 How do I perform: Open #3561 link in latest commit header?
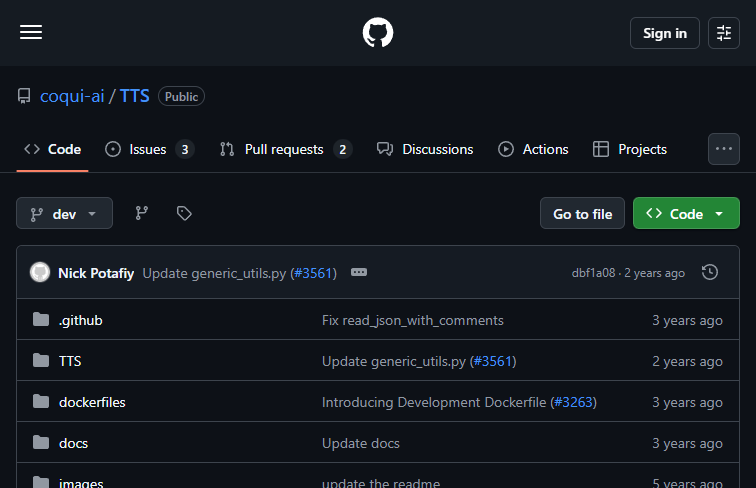[313, 273]
